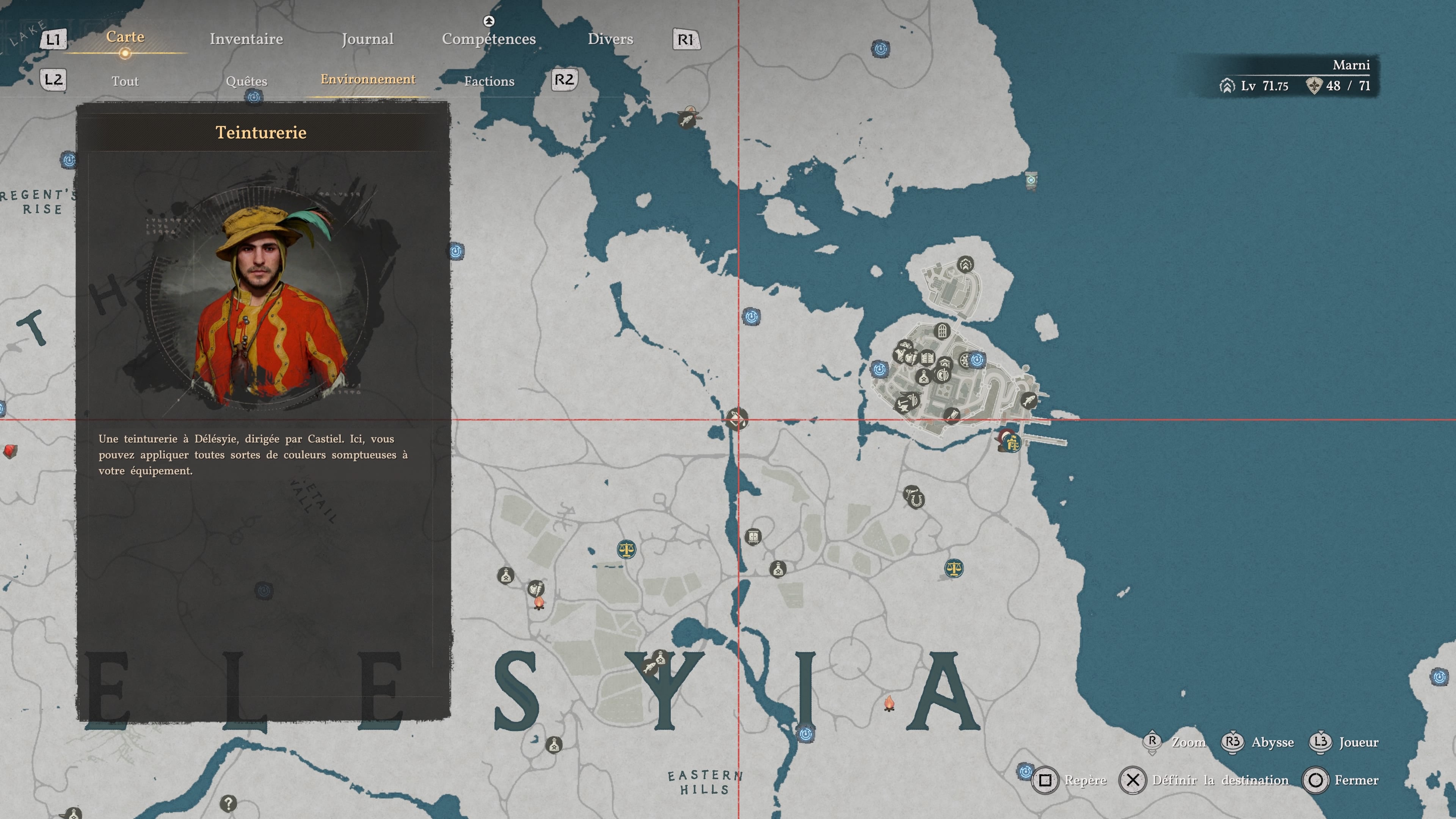Select the teleport marker above Regent's Rise

[69, 160]
